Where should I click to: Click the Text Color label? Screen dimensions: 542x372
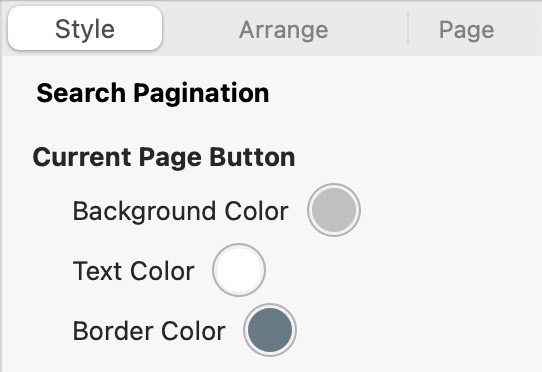[x=133, y=271]
